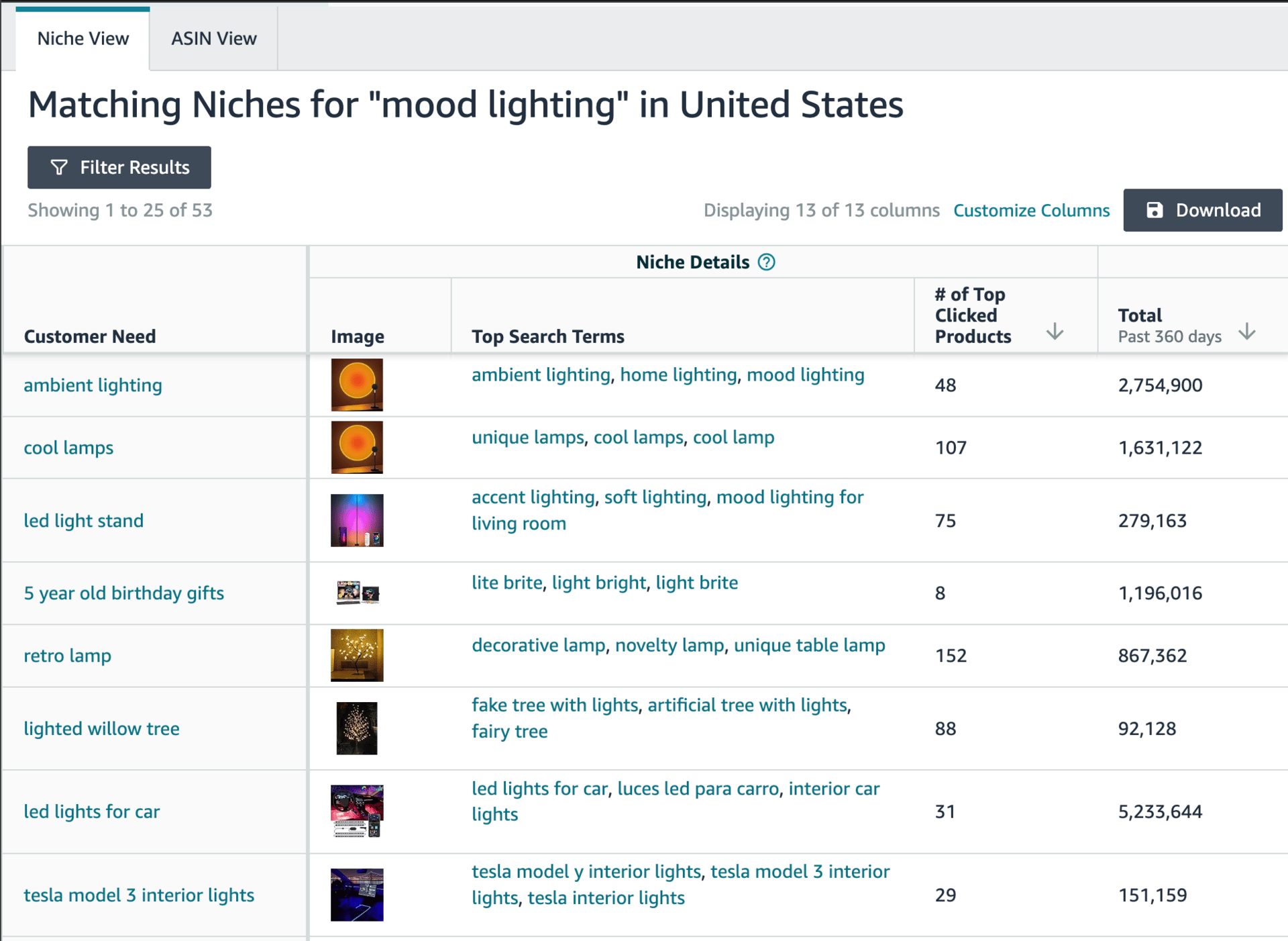Select fake tree with lights search term

tap(555, 705)
